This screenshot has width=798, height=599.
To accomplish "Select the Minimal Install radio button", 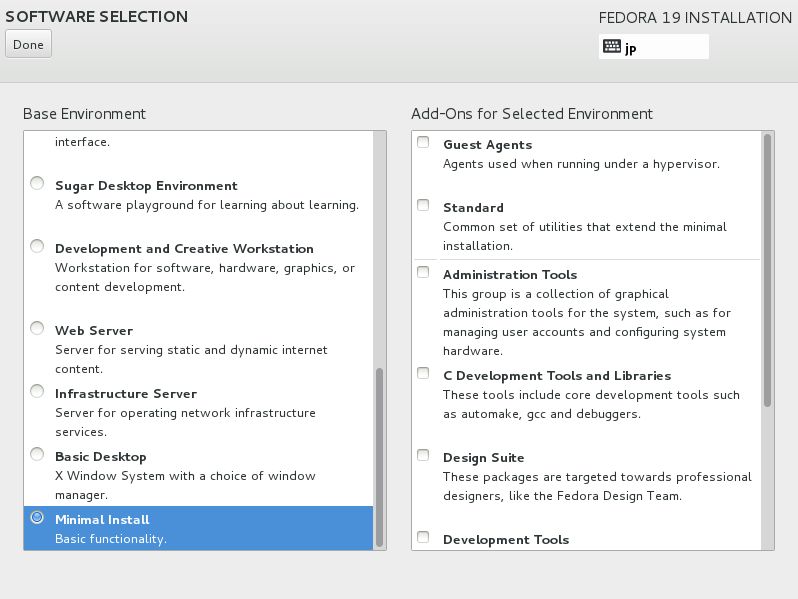I will 37,517.
